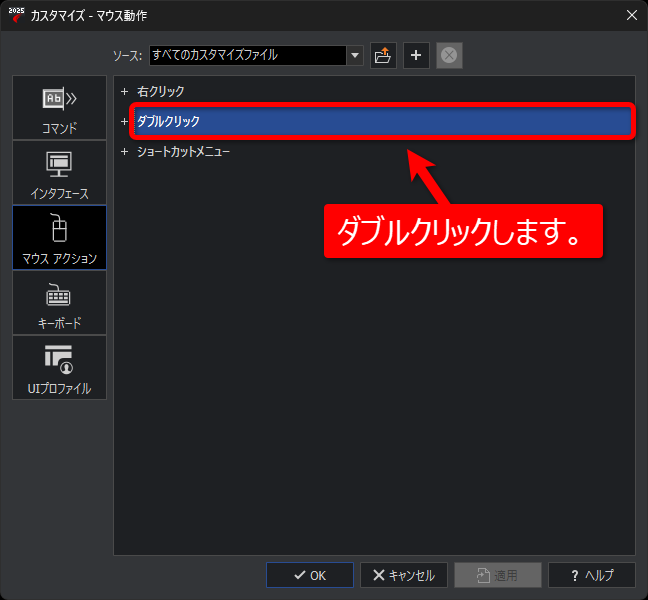Click the greyed-out remove file icon
Screen dimensions: 648x600
449,55
